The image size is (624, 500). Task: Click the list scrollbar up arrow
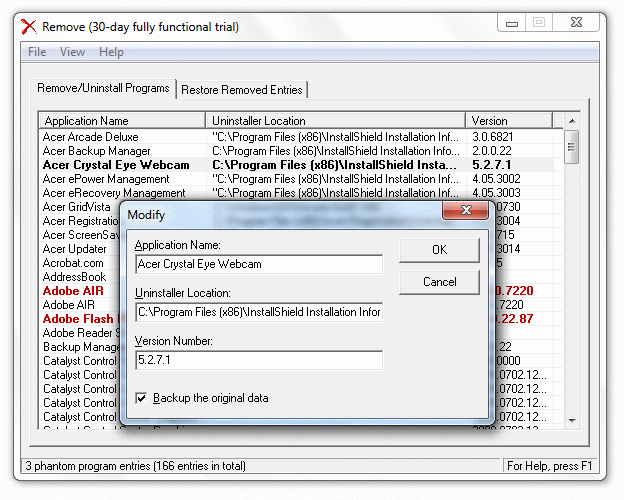click(572, 121)
